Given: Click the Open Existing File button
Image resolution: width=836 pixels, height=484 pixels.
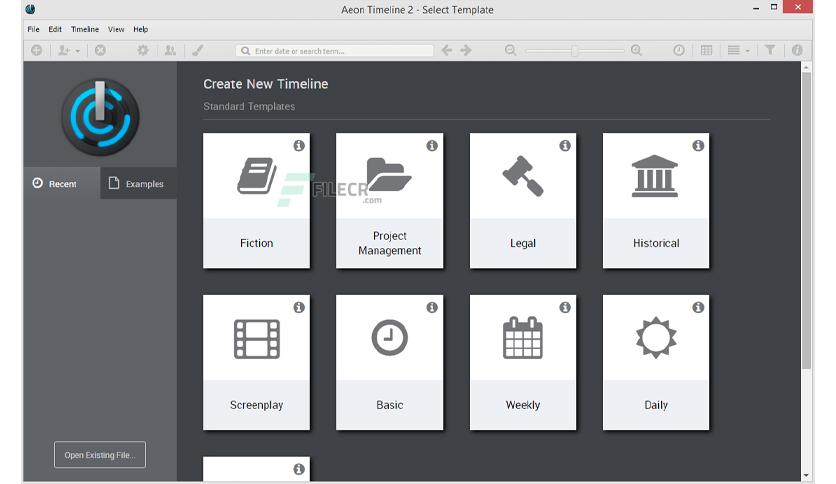Looking at the screenshot, I should 100,455.
